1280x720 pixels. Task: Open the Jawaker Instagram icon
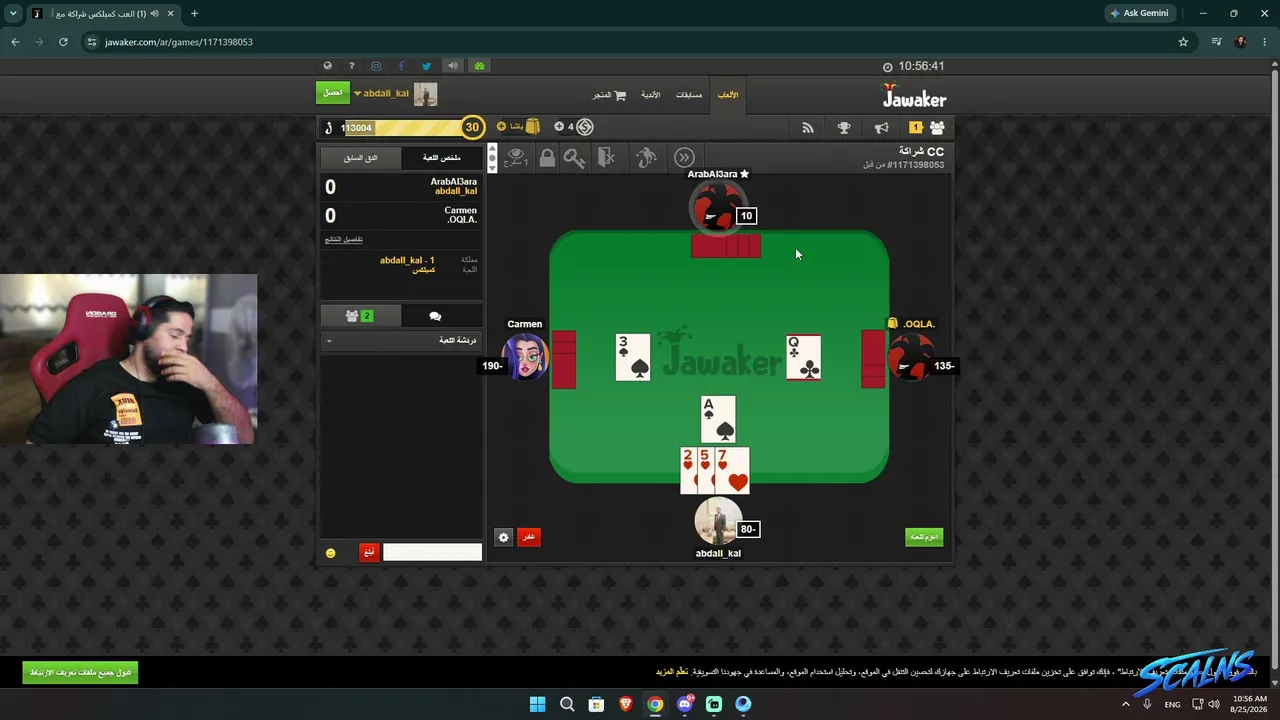tap(376, 66)
